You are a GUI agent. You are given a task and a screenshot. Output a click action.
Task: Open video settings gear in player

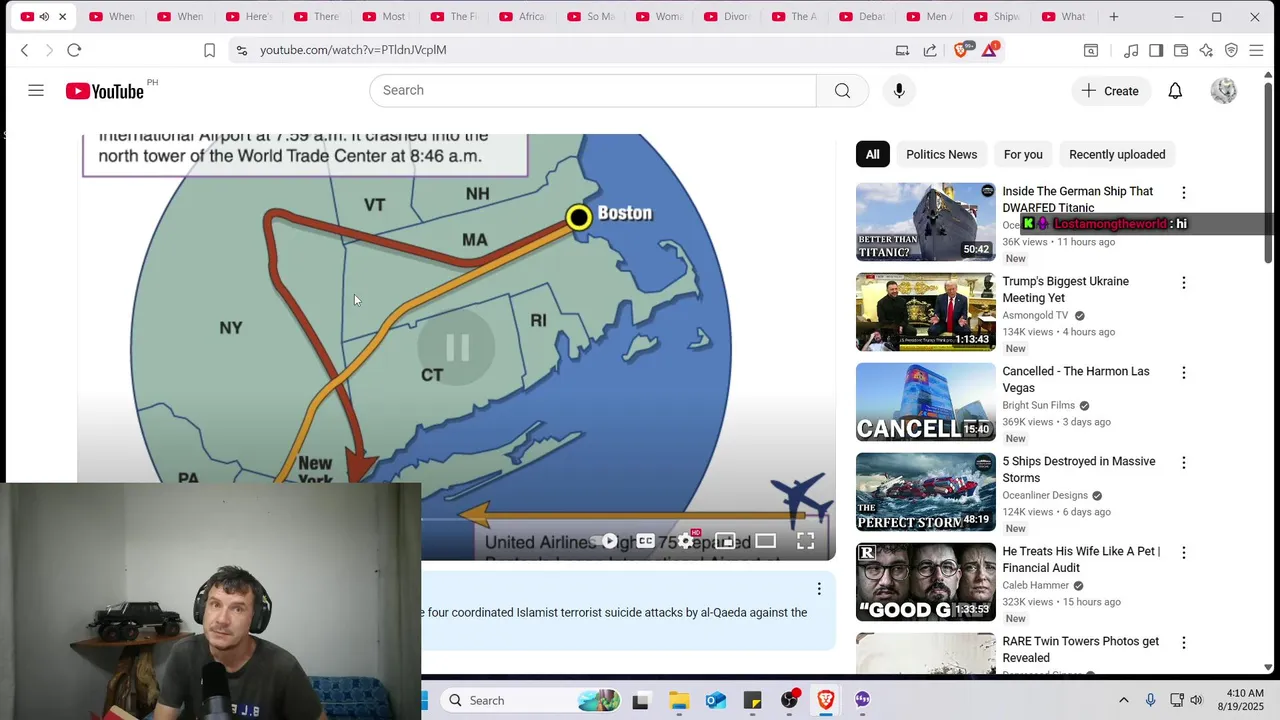[685, 541]
